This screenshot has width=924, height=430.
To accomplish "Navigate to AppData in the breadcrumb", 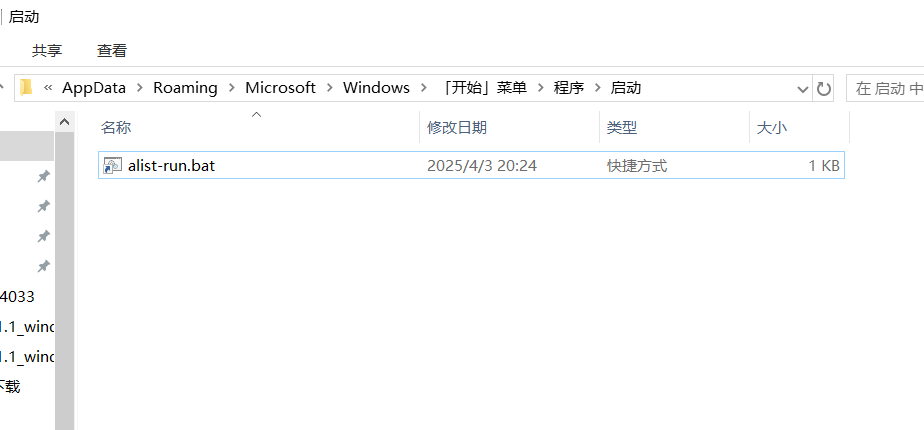I will [94, 88].
